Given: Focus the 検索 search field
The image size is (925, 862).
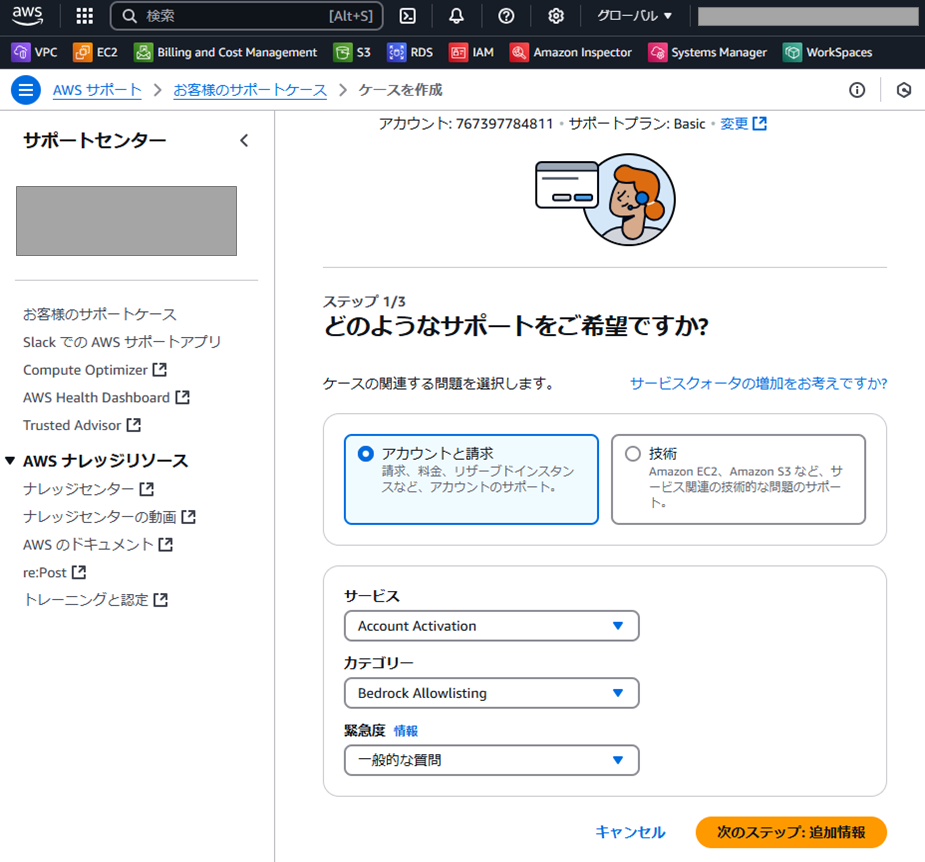Looking at the screenshot, I should (247, 16).
